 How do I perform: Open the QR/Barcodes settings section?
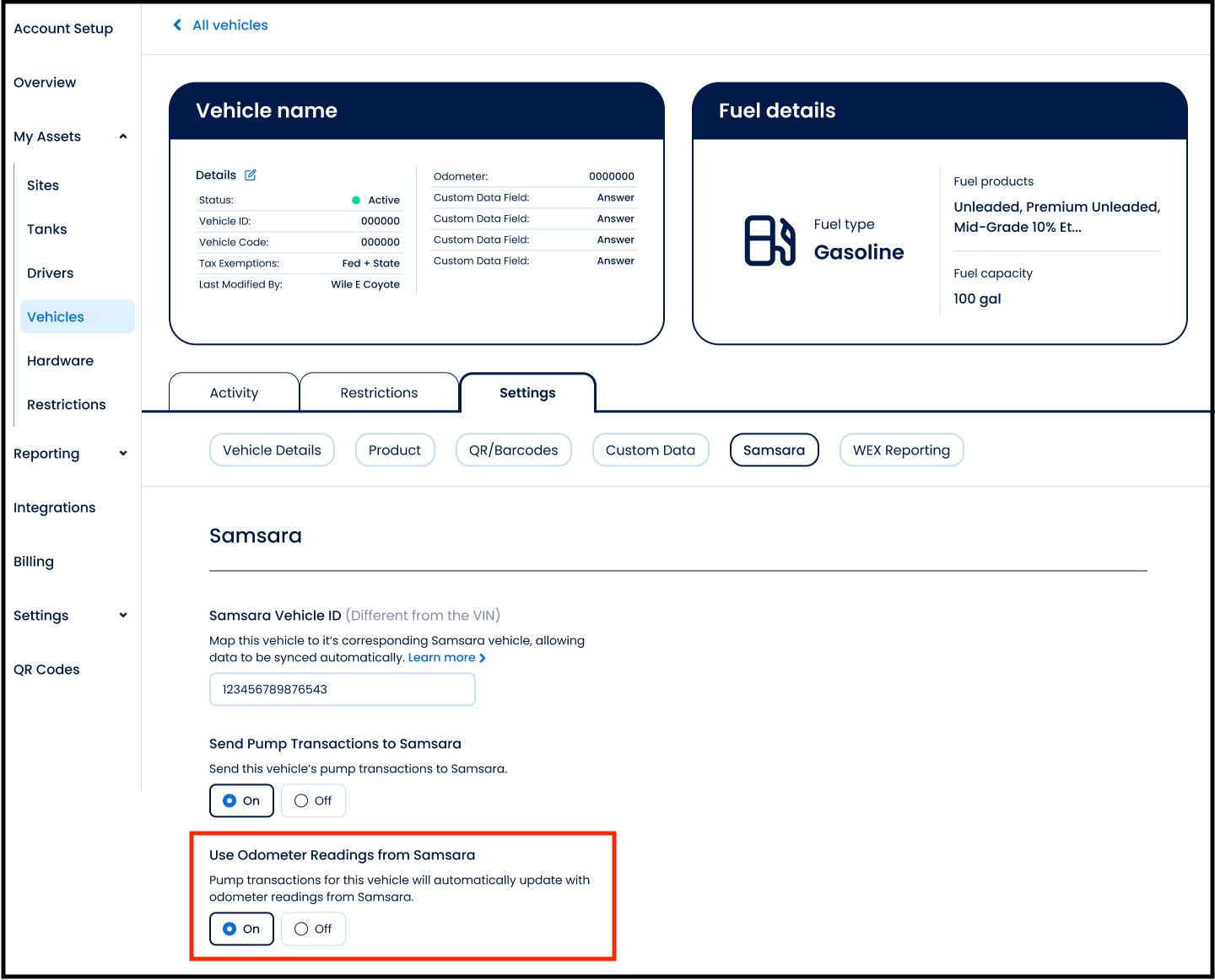point(513,450)
